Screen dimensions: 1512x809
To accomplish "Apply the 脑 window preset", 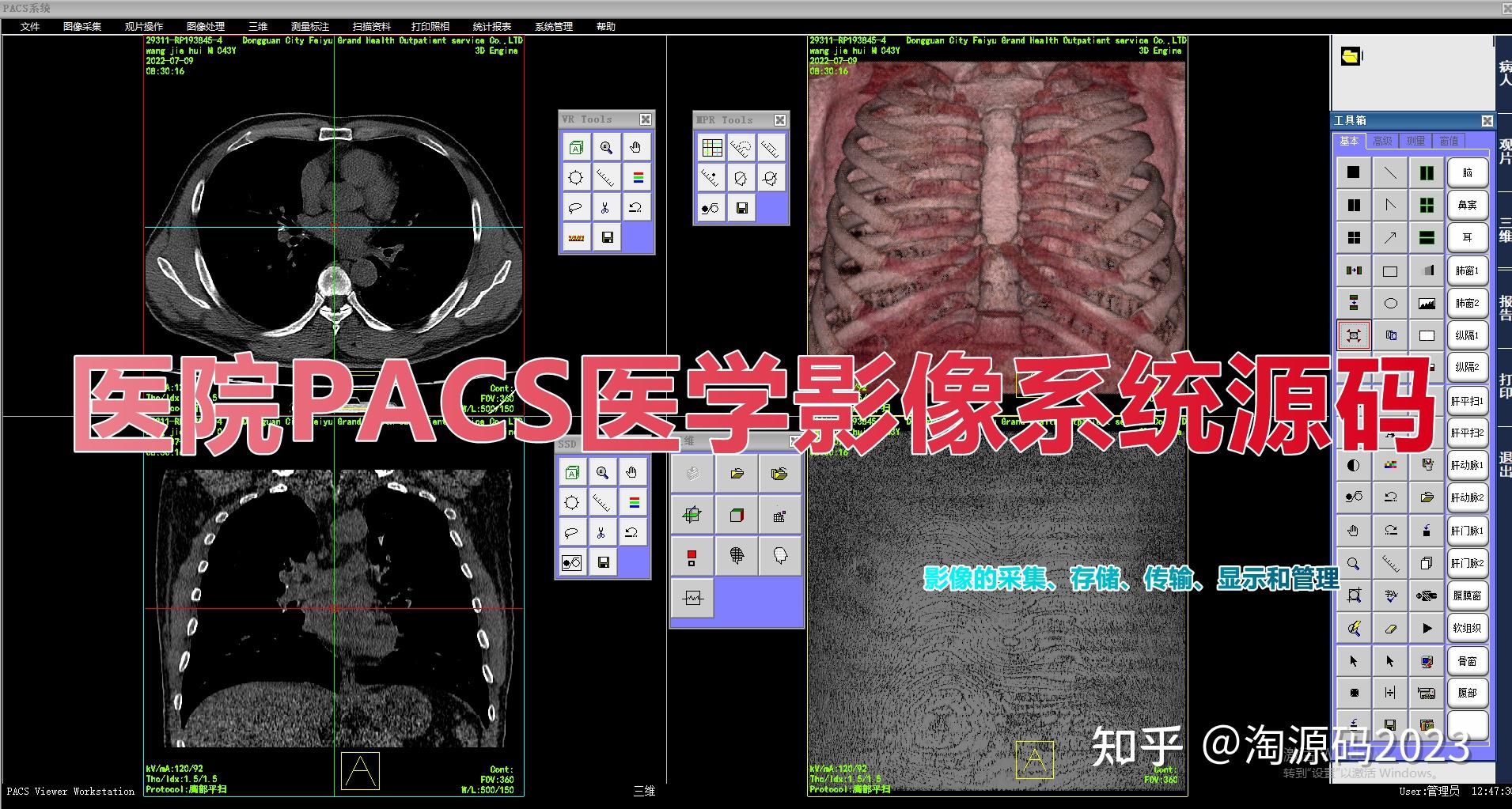I will point(1468,172).
